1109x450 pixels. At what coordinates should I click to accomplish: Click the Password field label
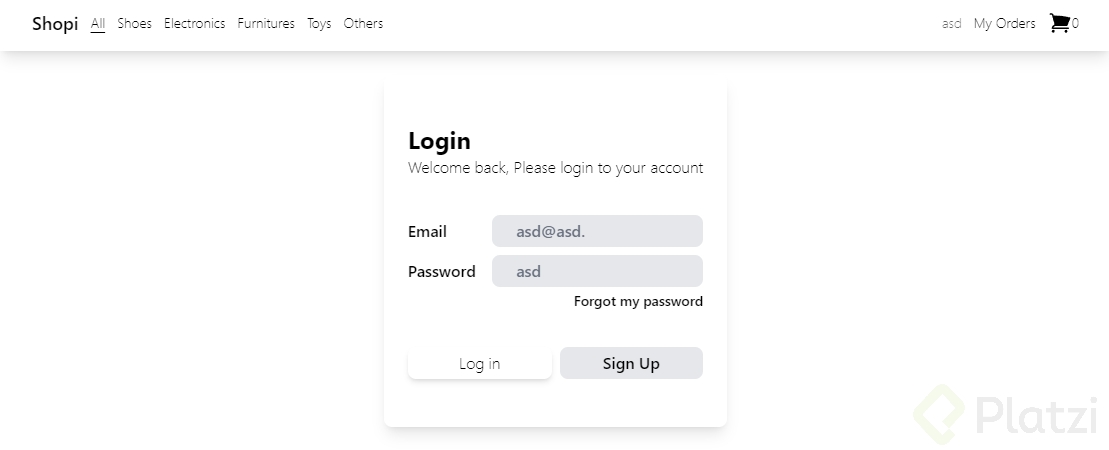441,272
